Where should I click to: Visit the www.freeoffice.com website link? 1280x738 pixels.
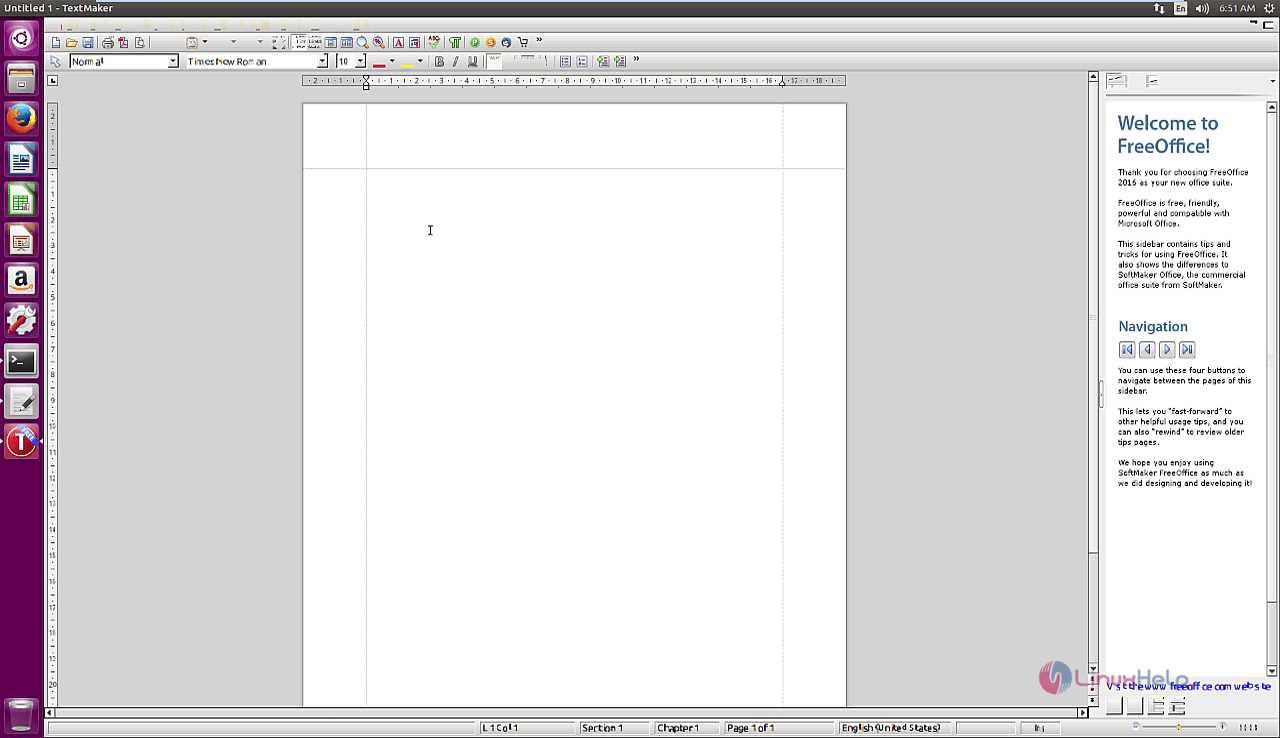pos(1189,686)
